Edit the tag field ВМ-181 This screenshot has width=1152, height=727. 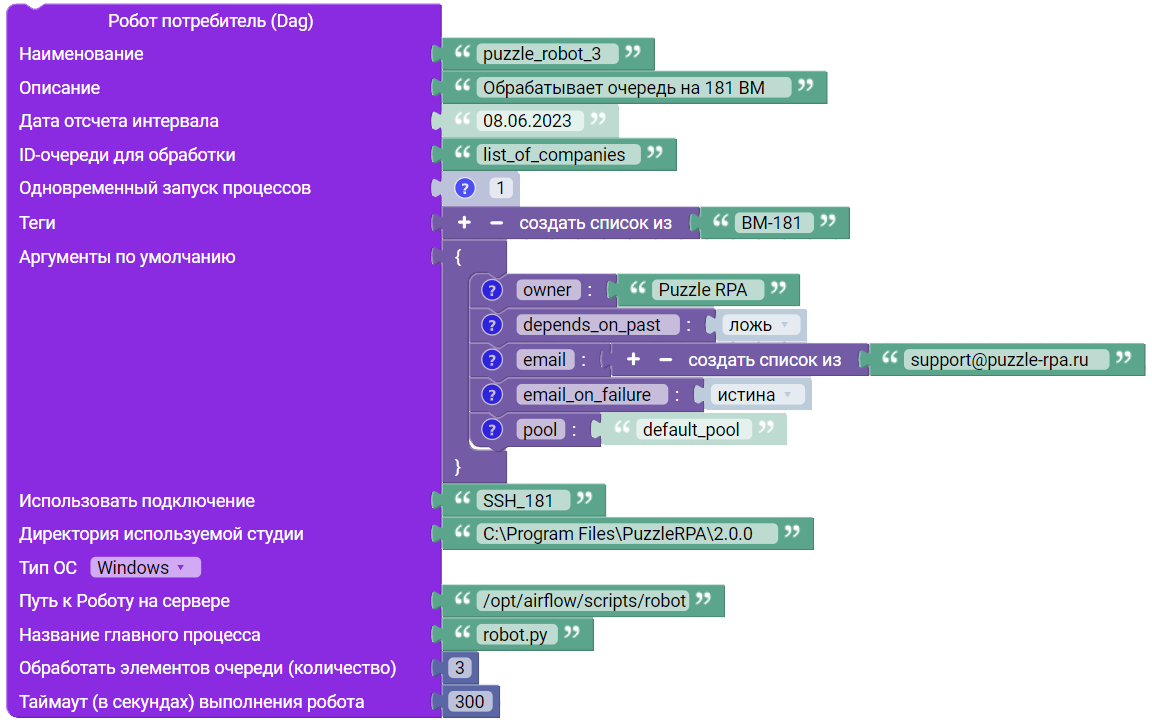click(774, 223)
